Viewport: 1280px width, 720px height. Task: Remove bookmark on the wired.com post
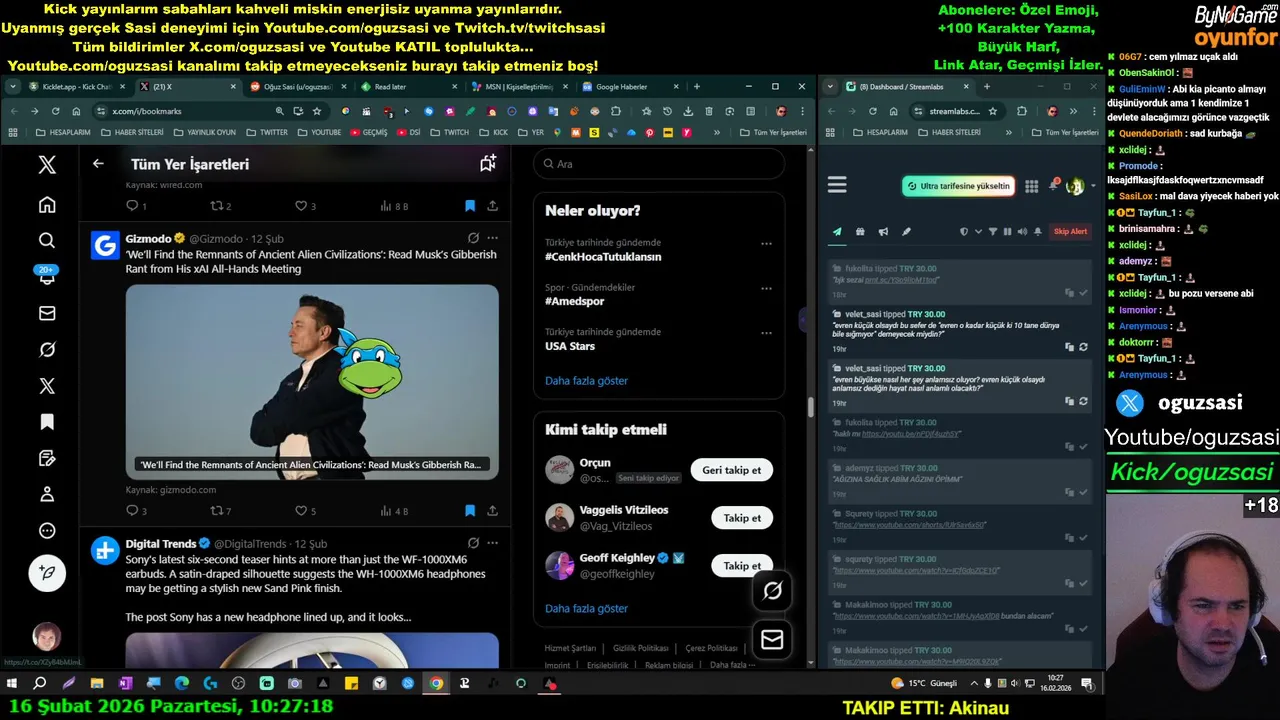pyautogui.click(x=470, y=205)
